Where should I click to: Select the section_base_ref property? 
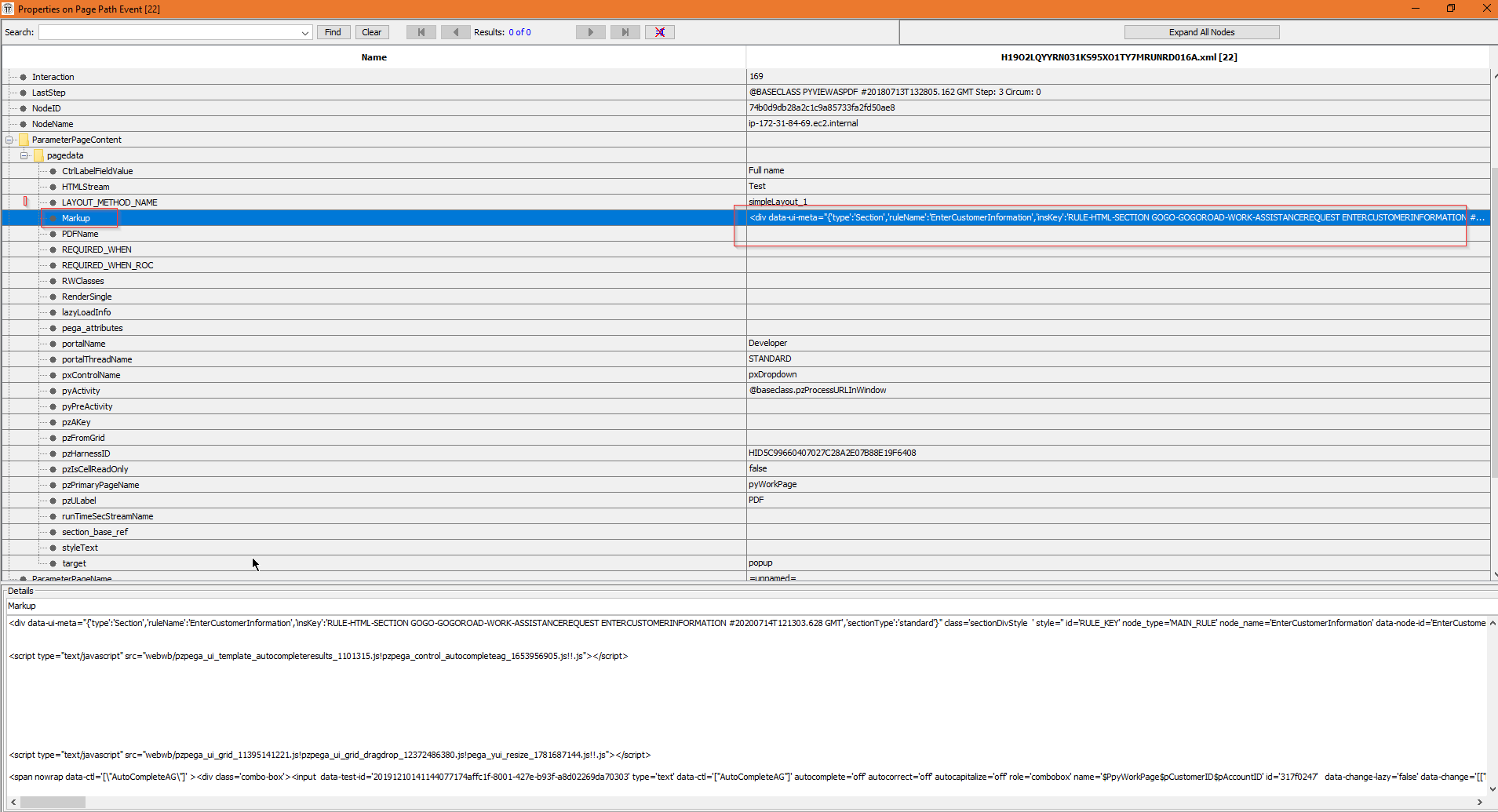click(x=94, y=532)
